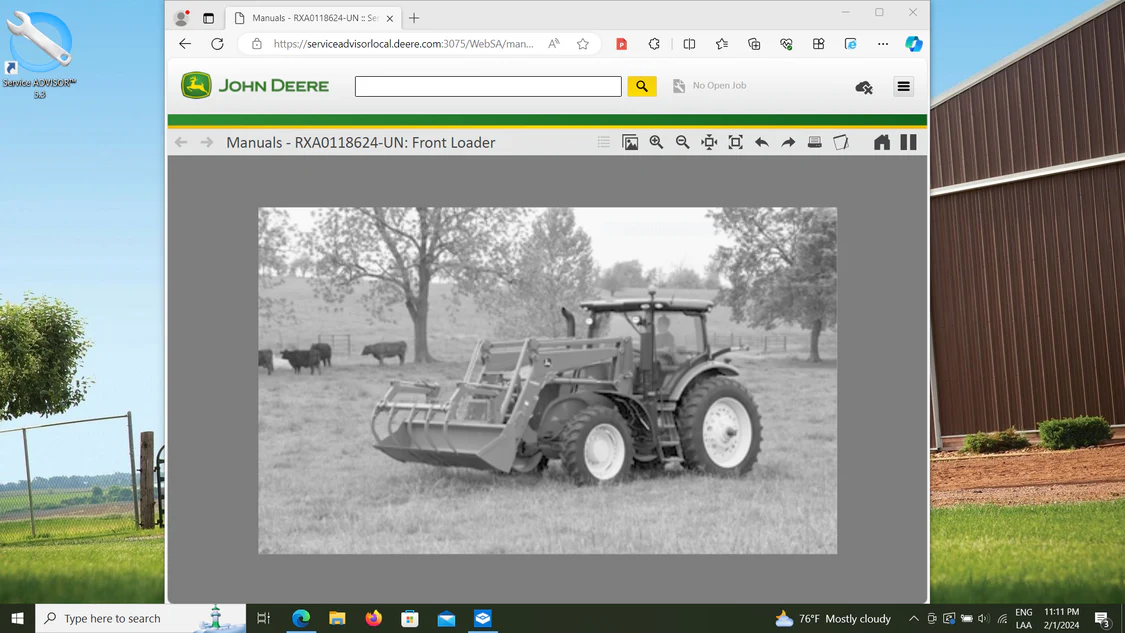Show hidden system tray icons chevron
This screenshot has height=633, width=1125.
(x=913, y=619)
